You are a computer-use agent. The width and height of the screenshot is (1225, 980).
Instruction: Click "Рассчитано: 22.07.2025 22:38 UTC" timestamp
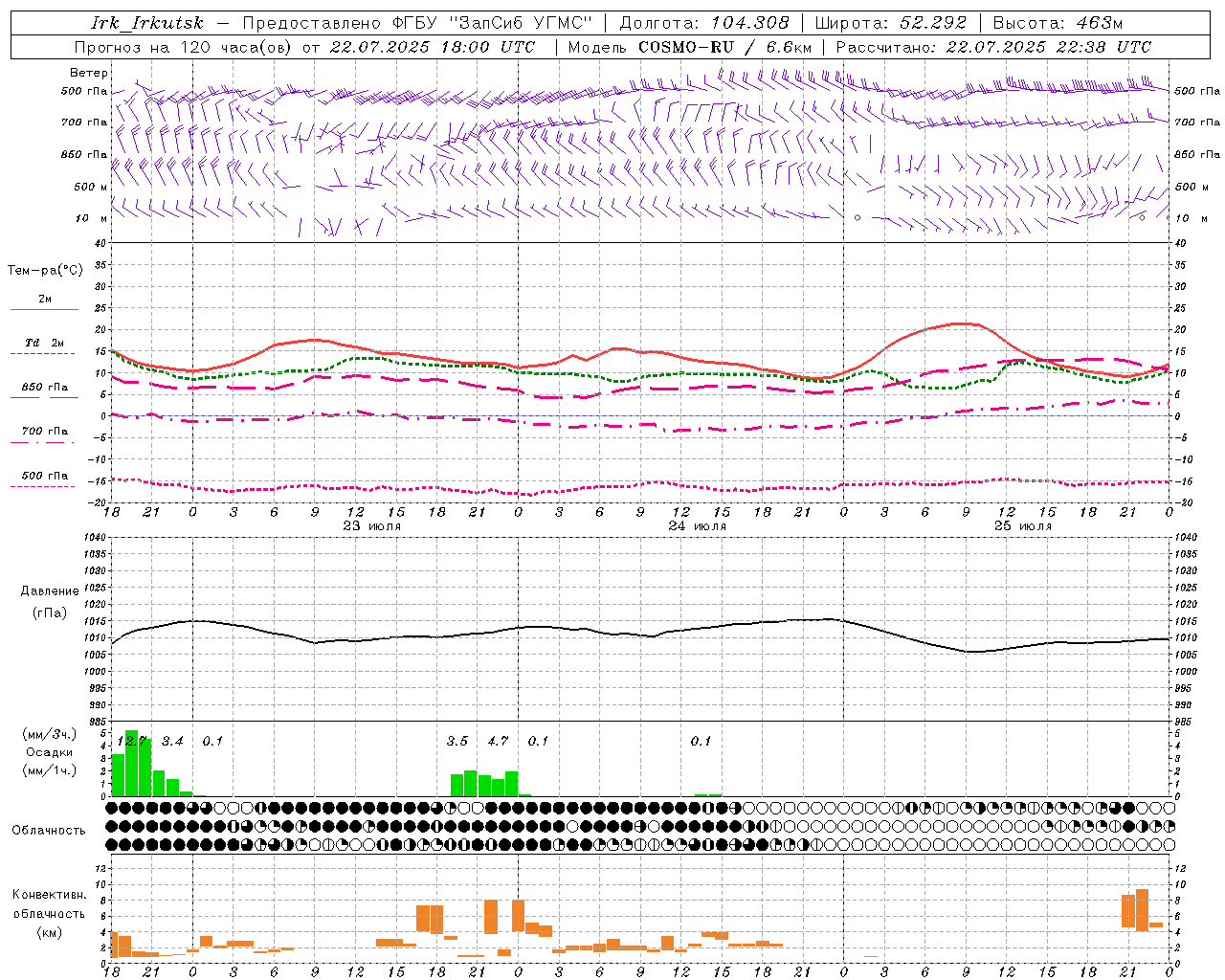pos(993,47)
